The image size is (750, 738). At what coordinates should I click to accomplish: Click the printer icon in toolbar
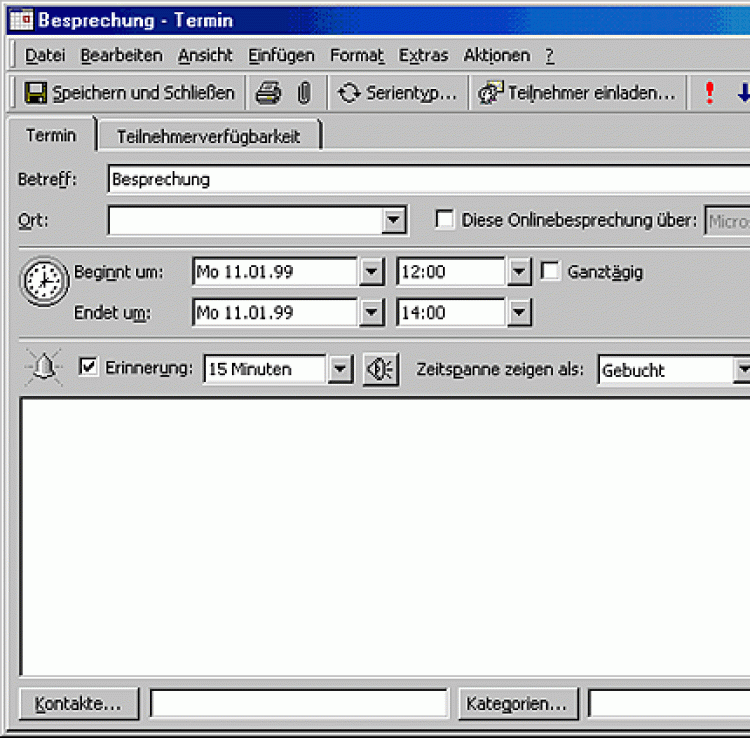(268, 93)
